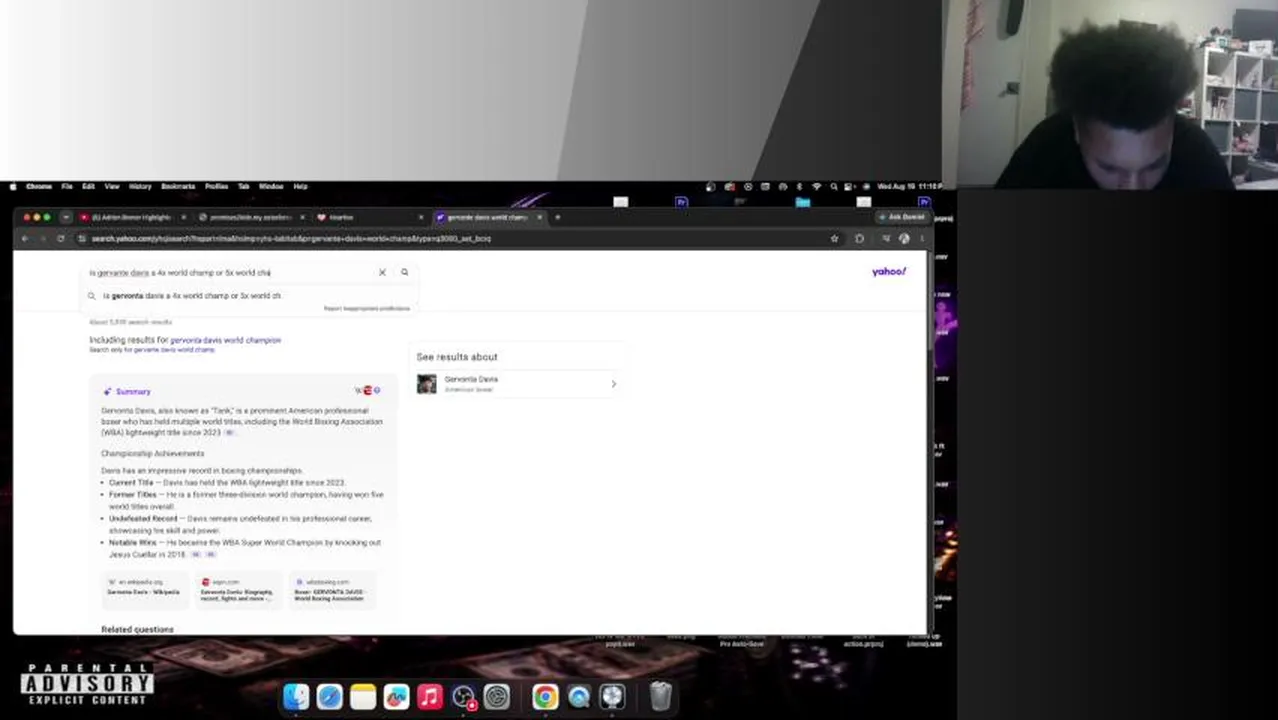Viewport: 1278px width, 720px height.
Task: Open the screen recorder app in dock
Action: (x=463, y=696)
